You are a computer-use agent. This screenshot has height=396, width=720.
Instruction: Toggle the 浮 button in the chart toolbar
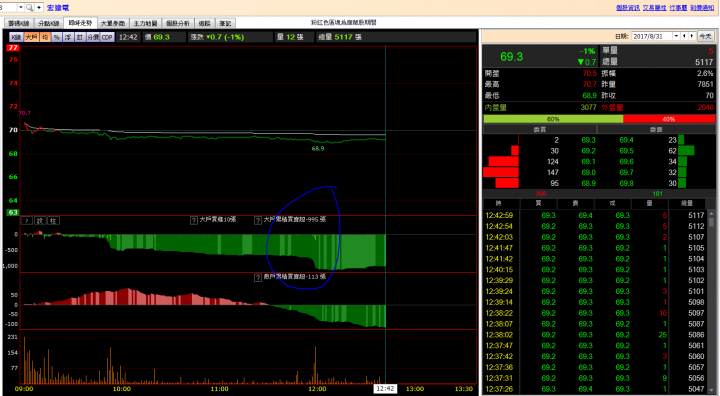(68, 37)
